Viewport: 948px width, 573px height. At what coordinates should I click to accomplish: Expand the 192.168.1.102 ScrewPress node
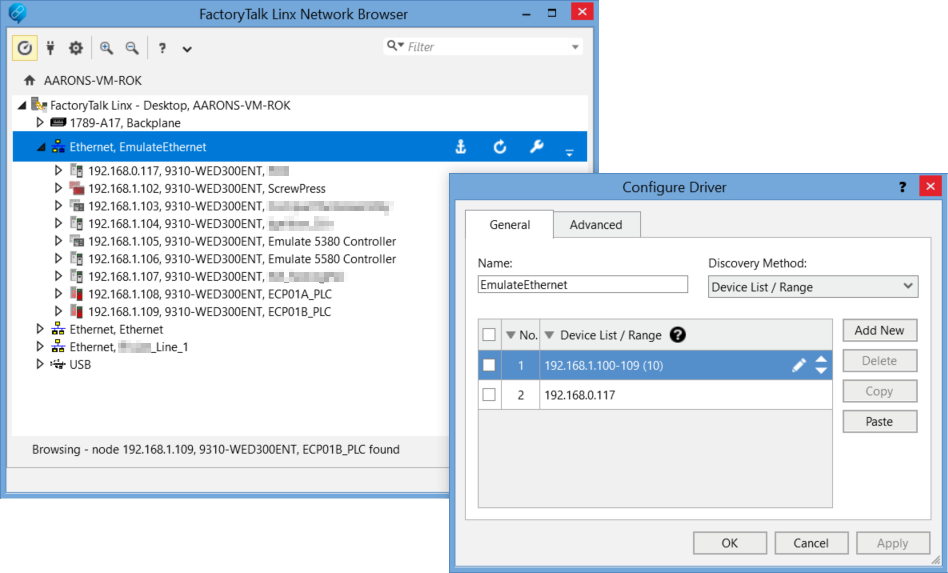pyautogui.click(x=58, y=188)
